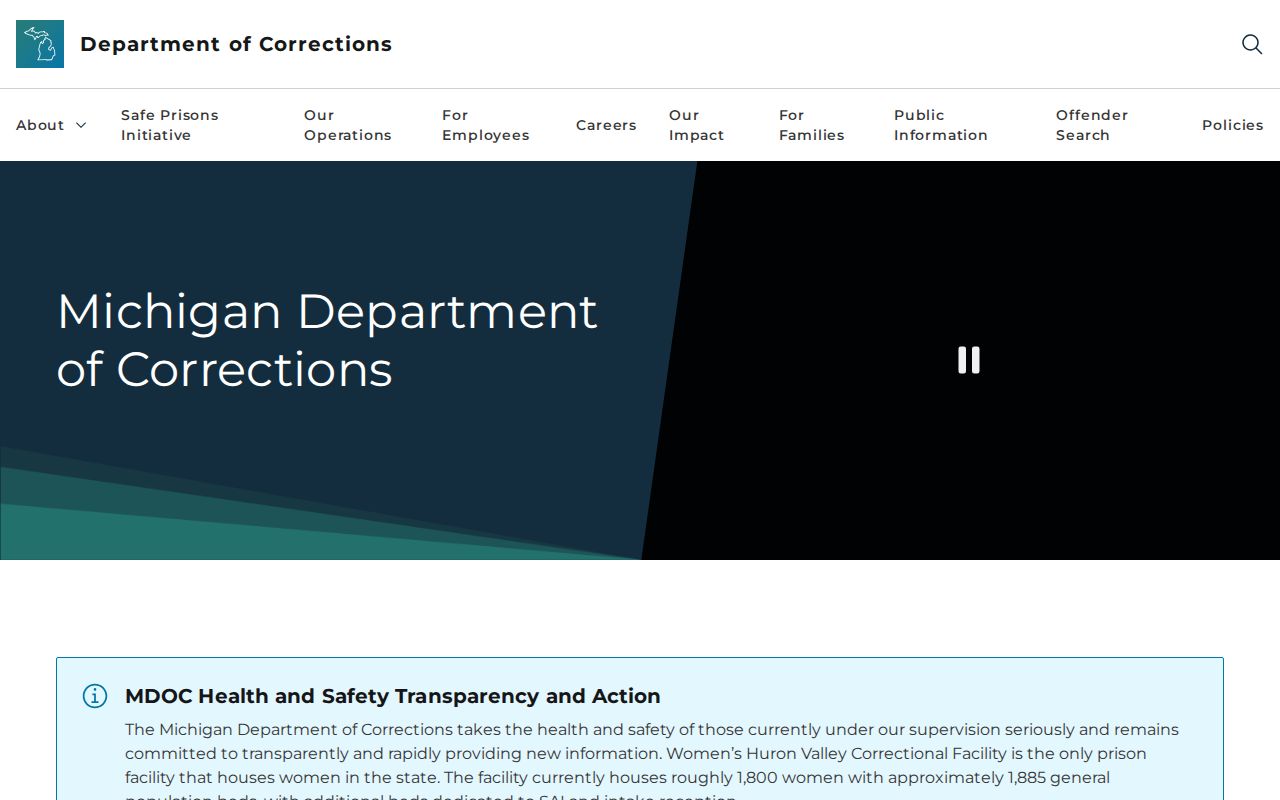This screenshot has height=800, width=1280.
Task: Click MDOC Health and Safety Transparency heading
Action: (x=393, y=696)
